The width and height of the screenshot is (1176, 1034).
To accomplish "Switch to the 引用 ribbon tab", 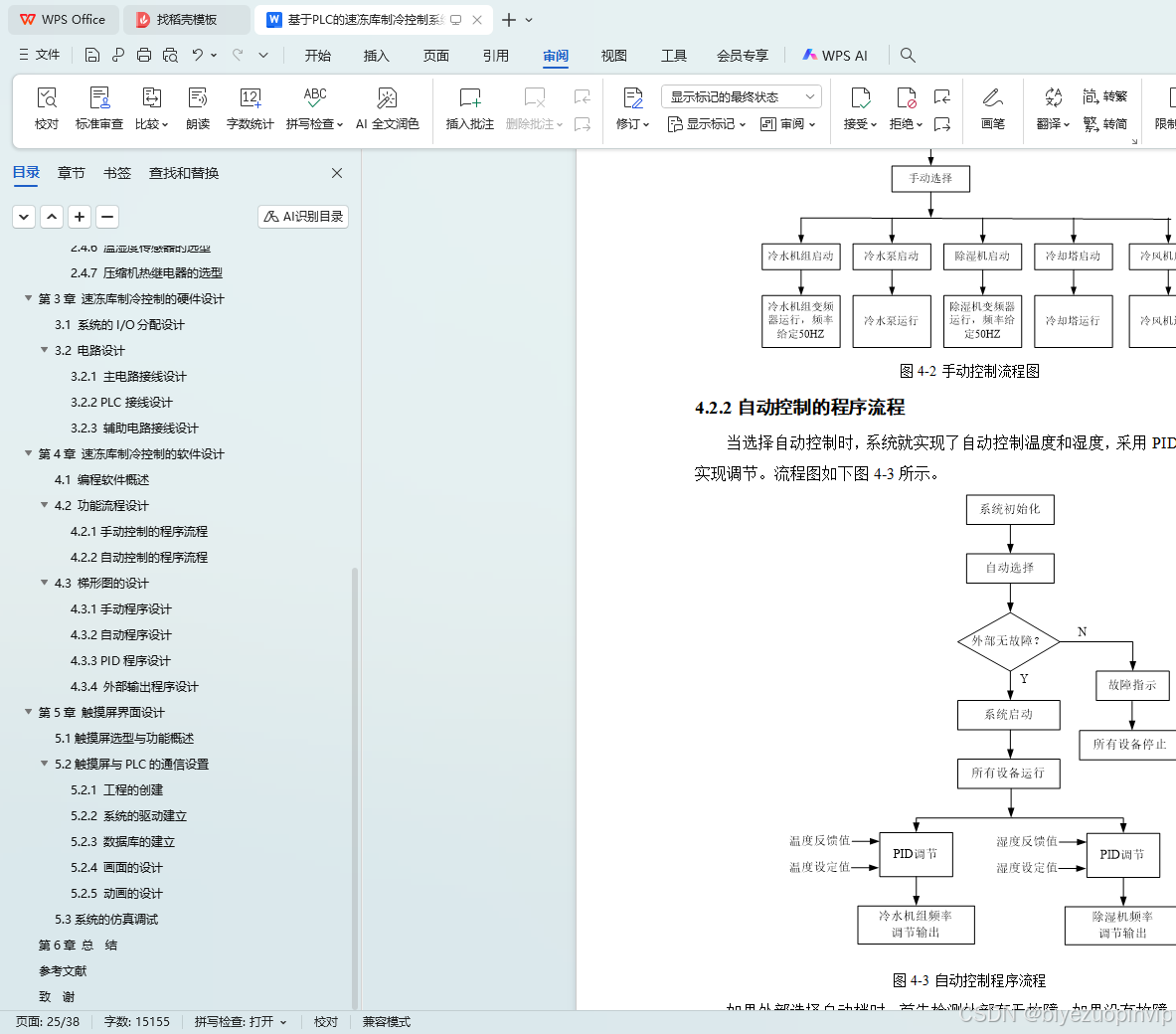I will click(496, 56).
